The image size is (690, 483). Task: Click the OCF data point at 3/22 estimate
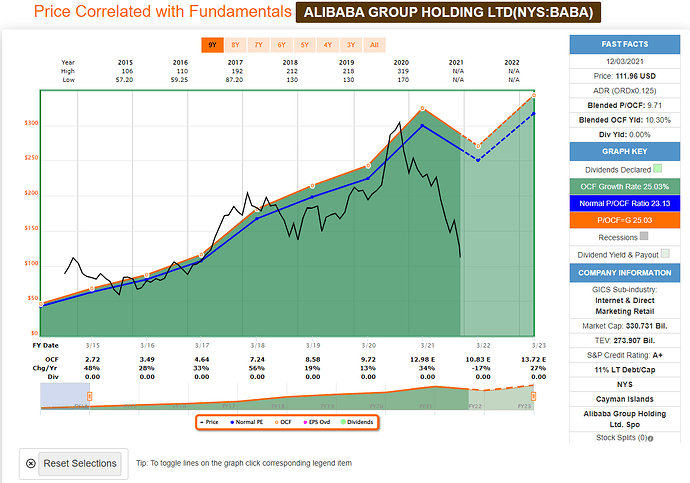[478, 146]
